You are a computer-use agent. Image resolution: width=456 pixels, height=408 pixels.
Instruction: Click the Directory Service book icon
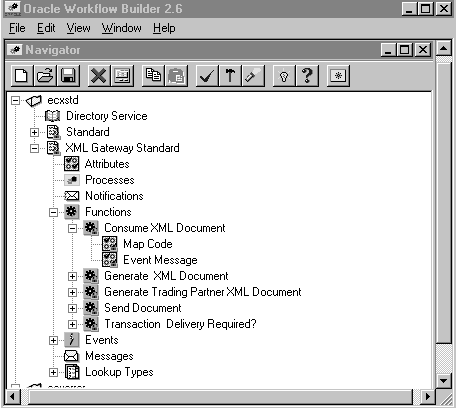click(53, 116)
